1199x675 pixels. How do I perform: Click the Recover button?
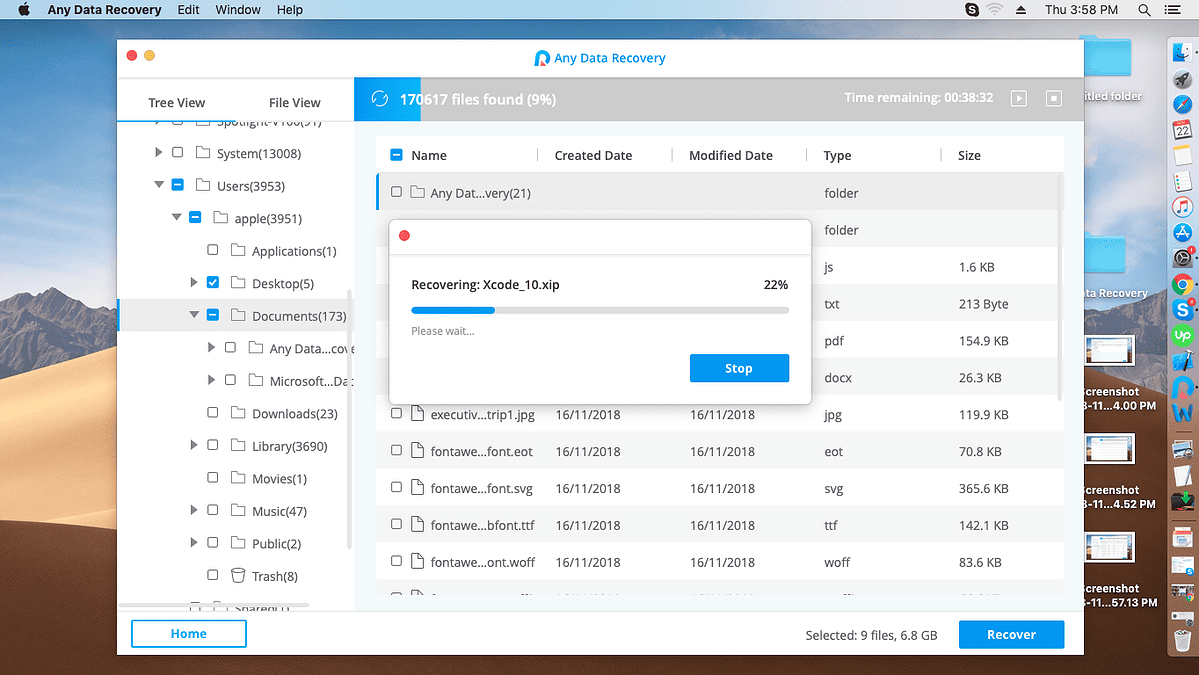(x=1012, y=634)
